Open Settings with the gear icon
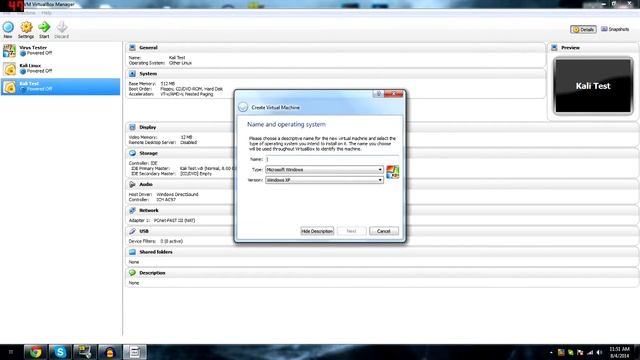 26,27
